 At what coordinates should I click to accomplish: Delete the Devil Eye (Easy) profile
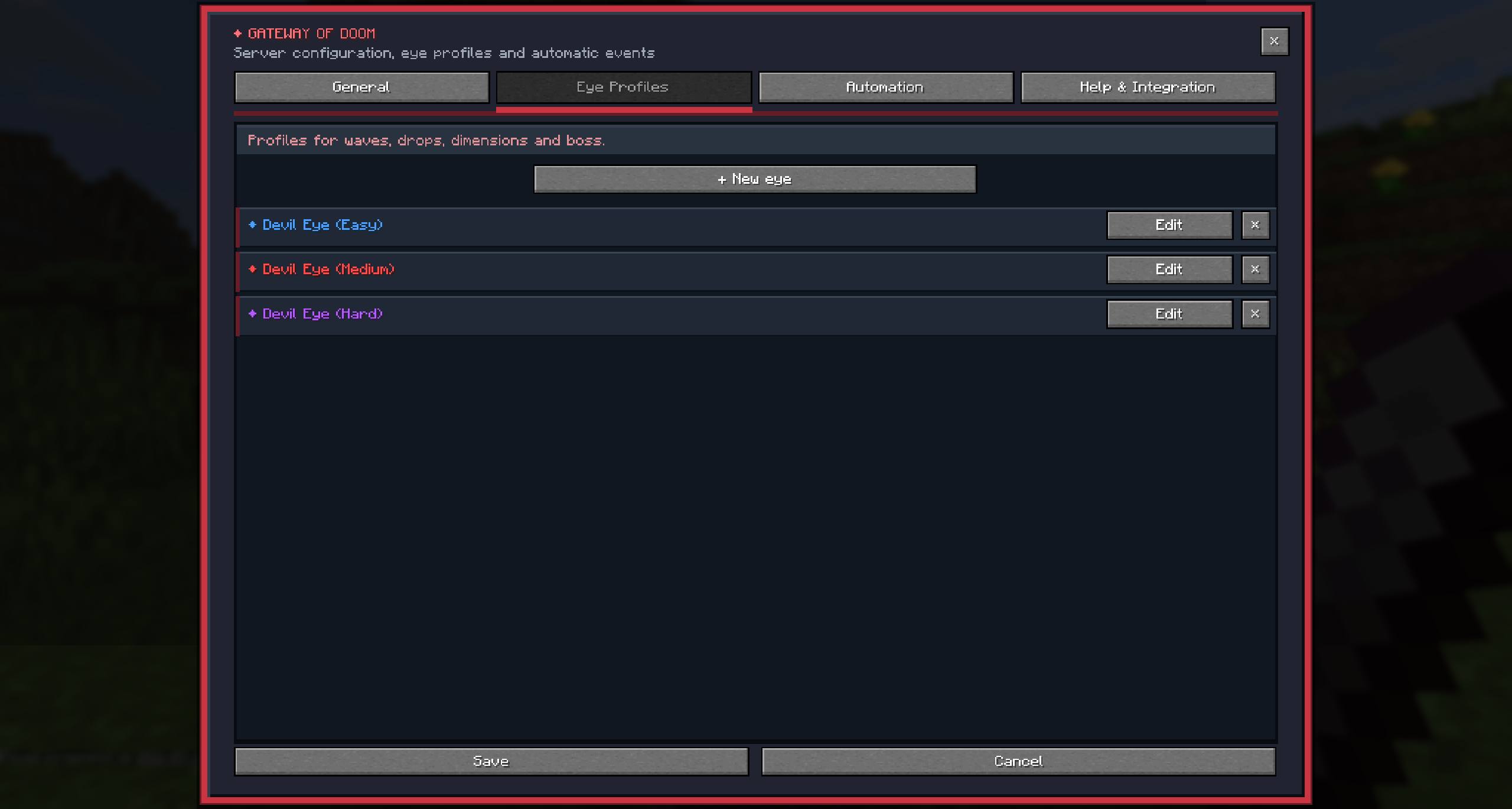(1255, 225)
